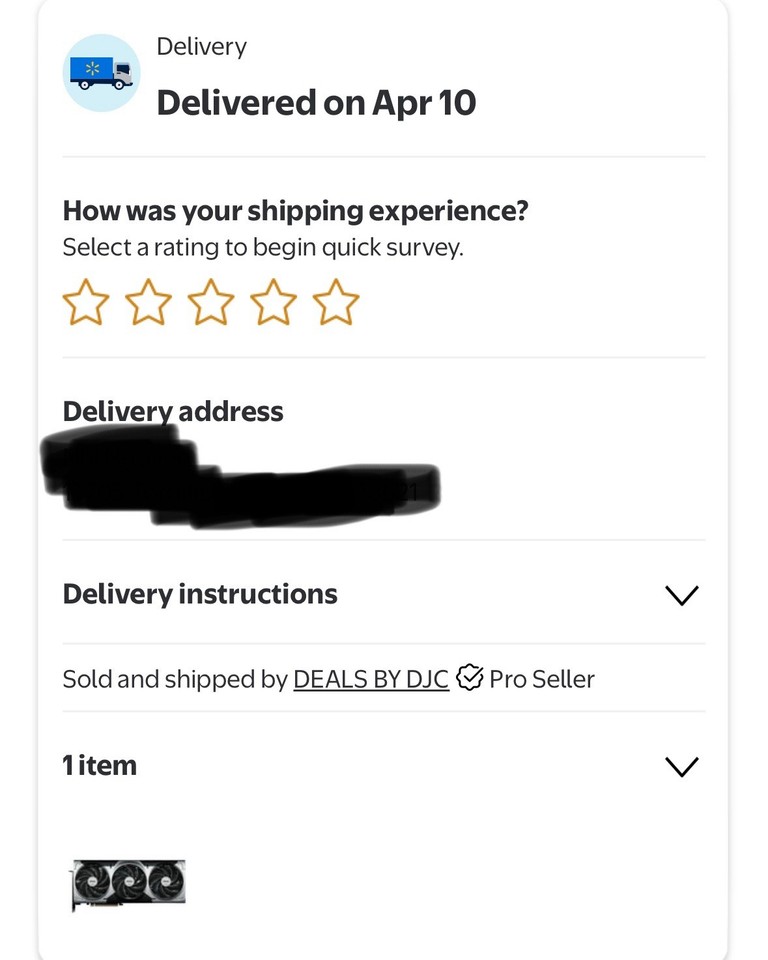Screen dimensions: 768x960
Task: Select the second rating star
Action: coord(148,303)
